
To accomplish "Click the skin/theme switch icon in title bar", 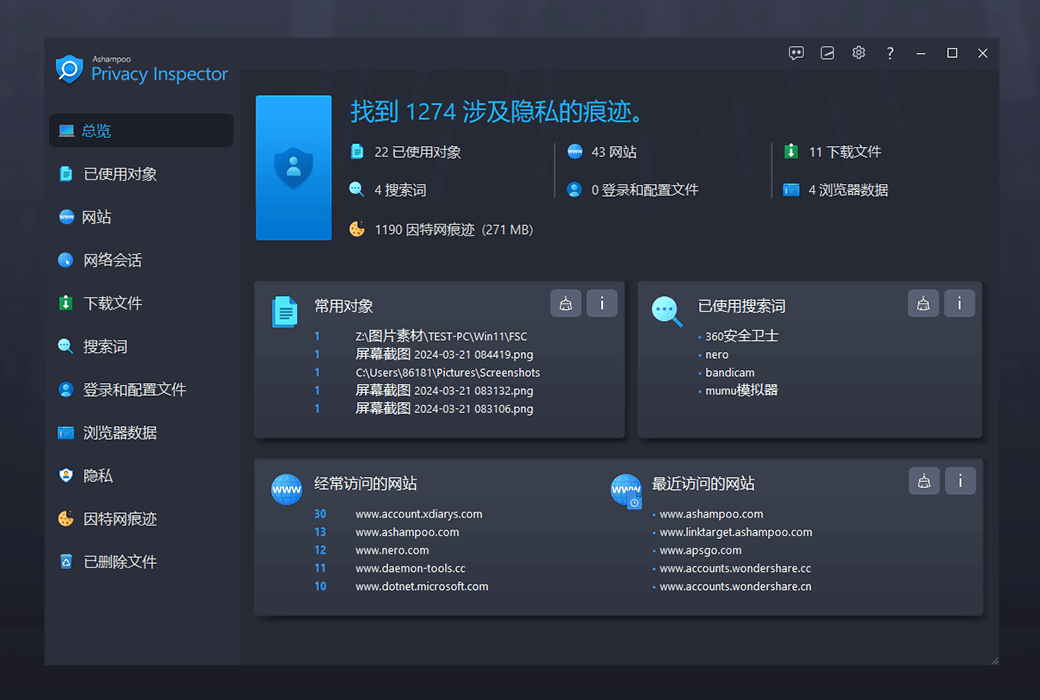I will coord(827,53).
